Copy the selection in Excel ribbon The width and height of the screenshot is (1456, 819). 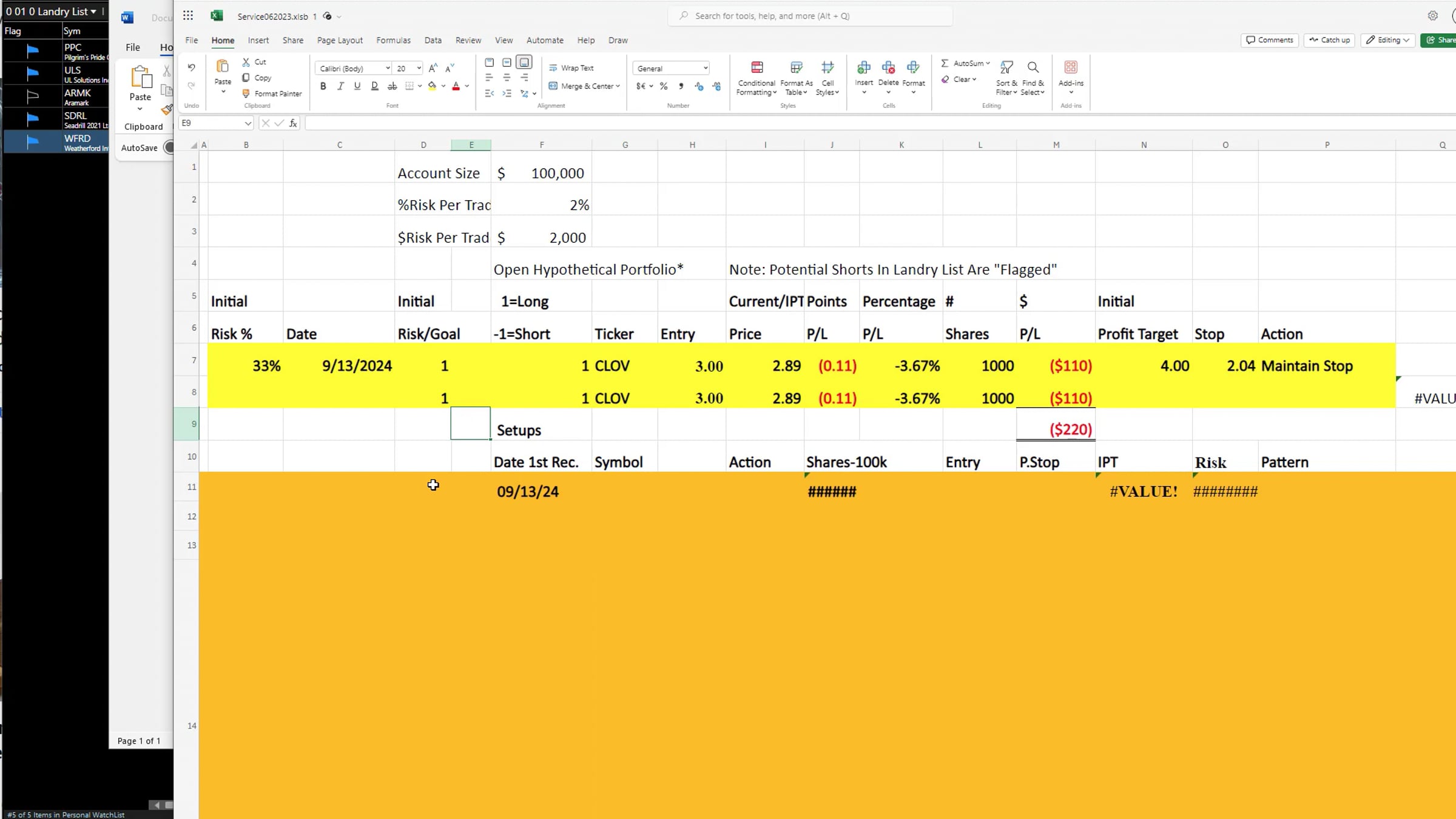pos(257,78)
